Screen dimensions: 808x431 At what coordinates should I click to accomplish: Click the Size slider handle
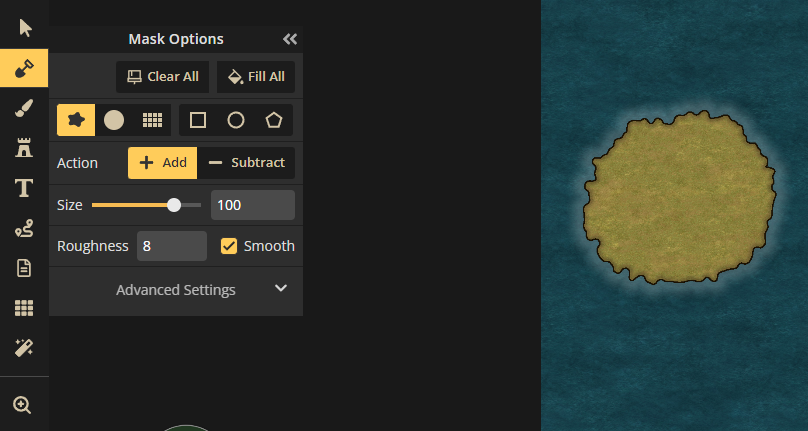point(174,205)
